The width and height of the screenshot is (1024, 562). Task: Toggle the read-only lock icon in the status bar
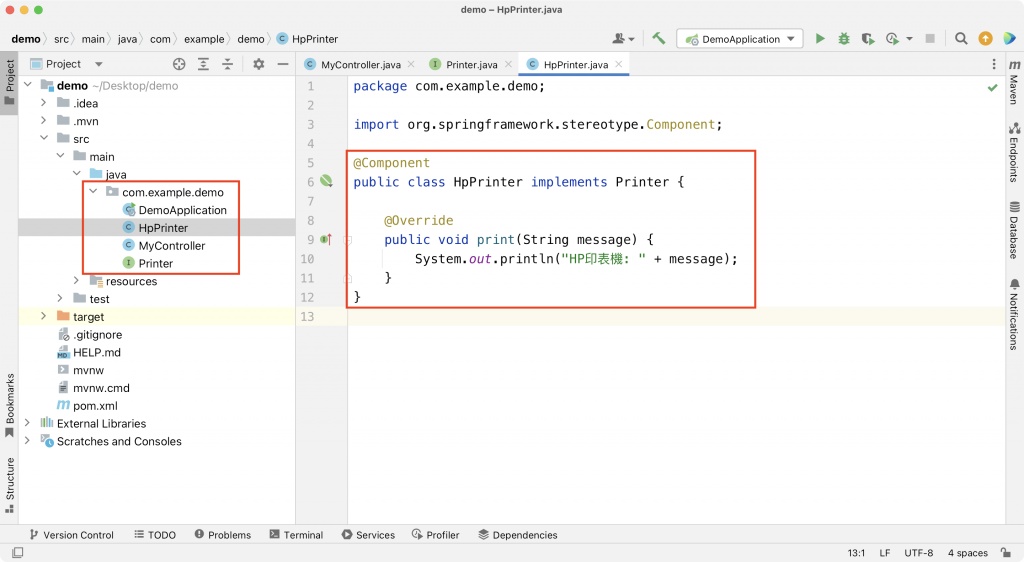(1006, 552)
